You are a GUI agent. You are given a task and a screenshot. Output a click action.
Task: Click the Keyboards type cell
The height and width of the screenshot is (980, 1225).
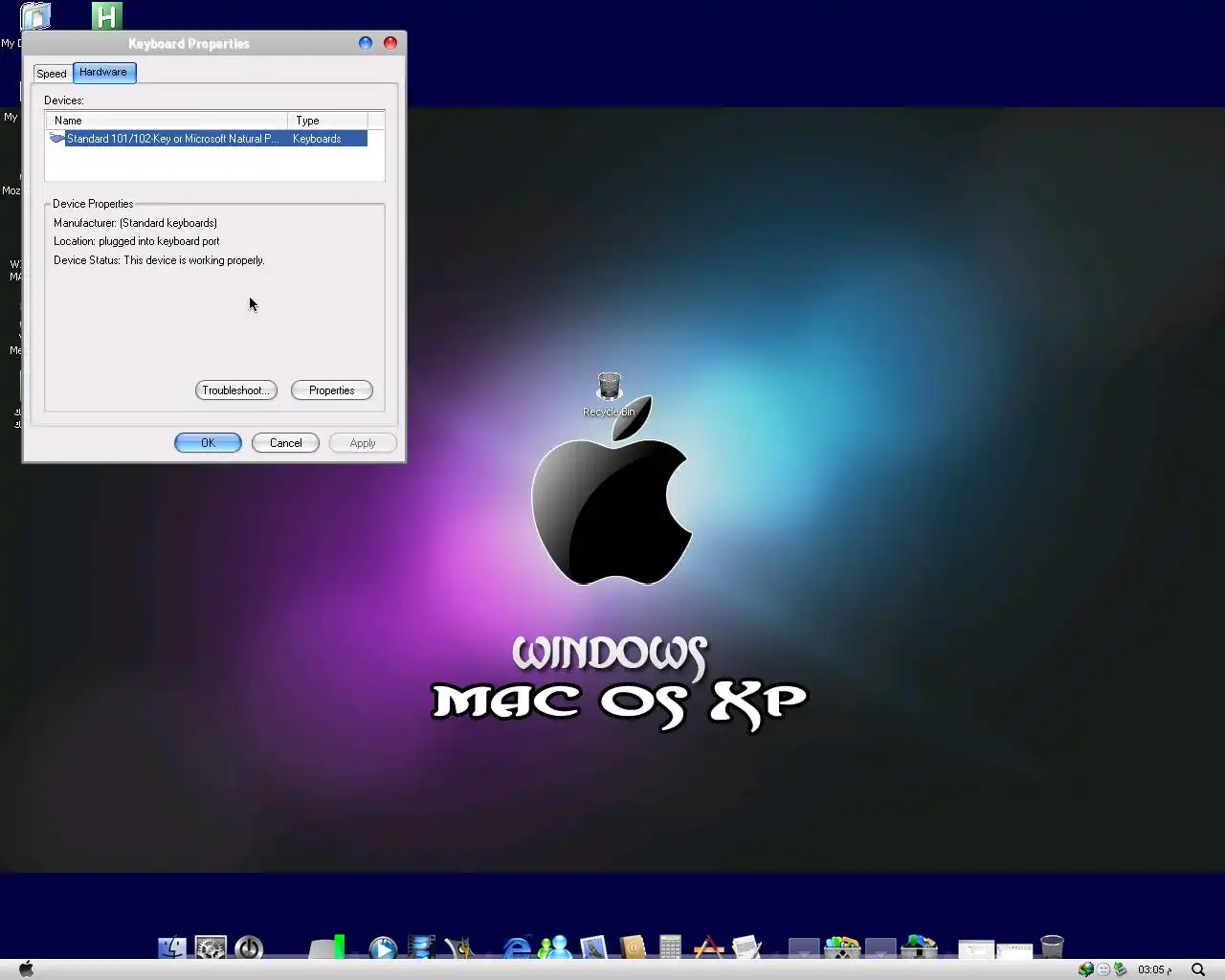click(317, 139)
